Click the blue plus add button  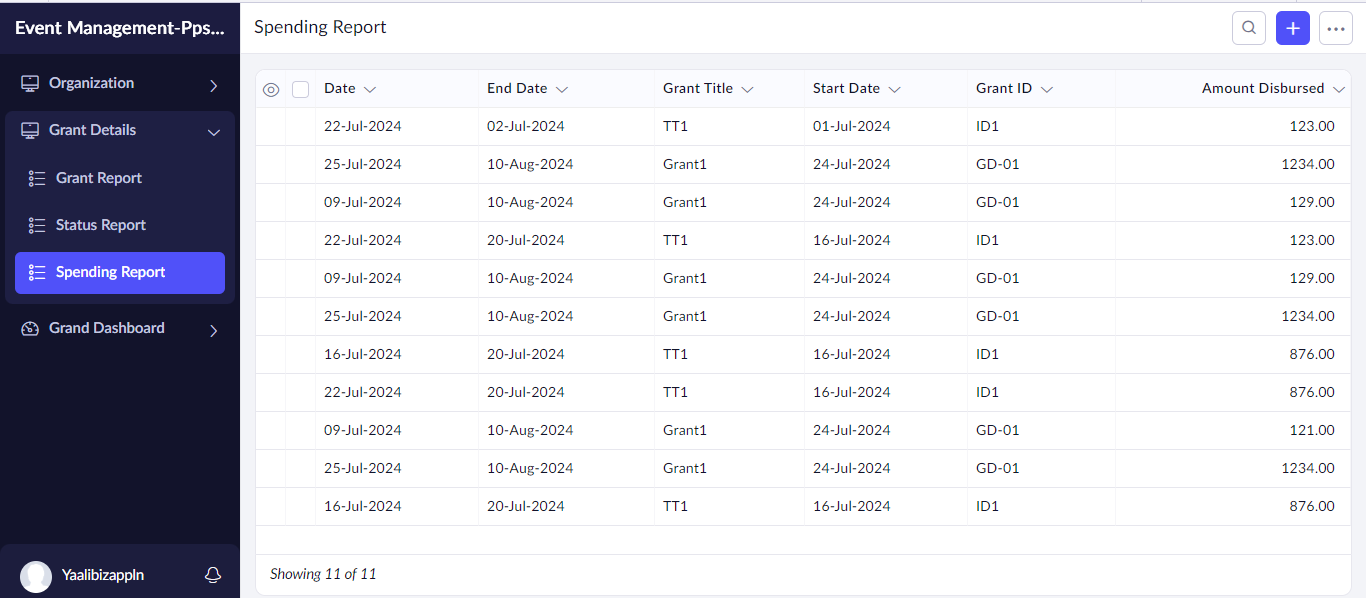pyautogui.click(x=1292, y=28)
